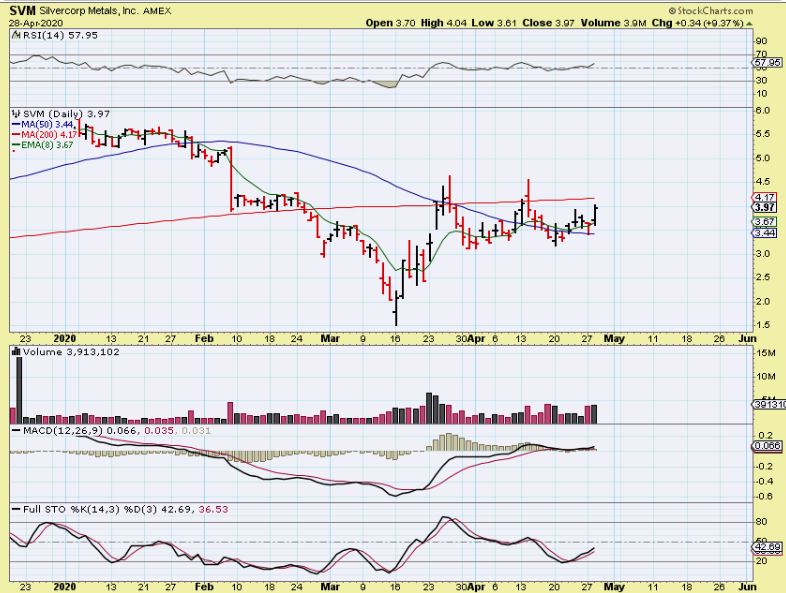Image resolution: width=786 pixels, height=593 pixels.
Task: Click the blue line marker beside MA(50)
Action: pyautogui.click(x=16, y=124)
